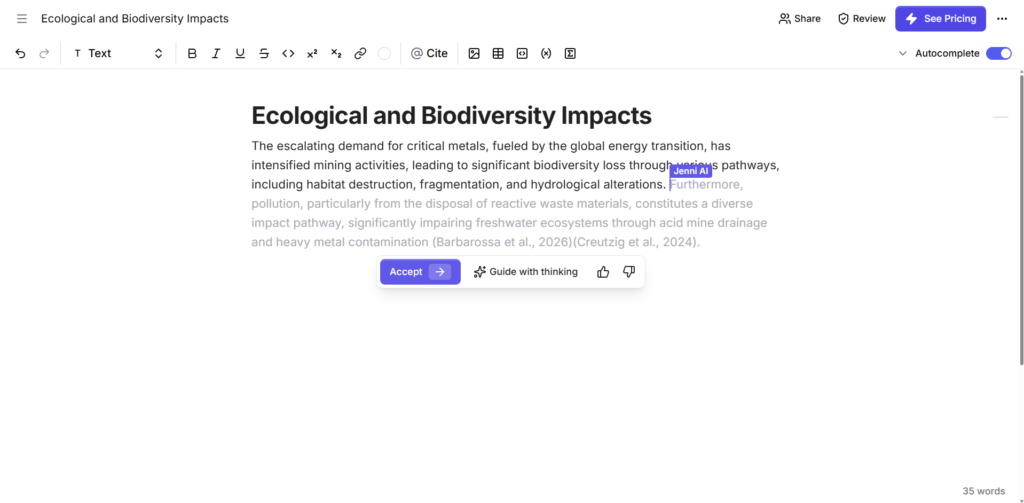The width and height of the screenshot is (1024, 503).
Task: Toggle underline formatting
Action: point(240,54)
